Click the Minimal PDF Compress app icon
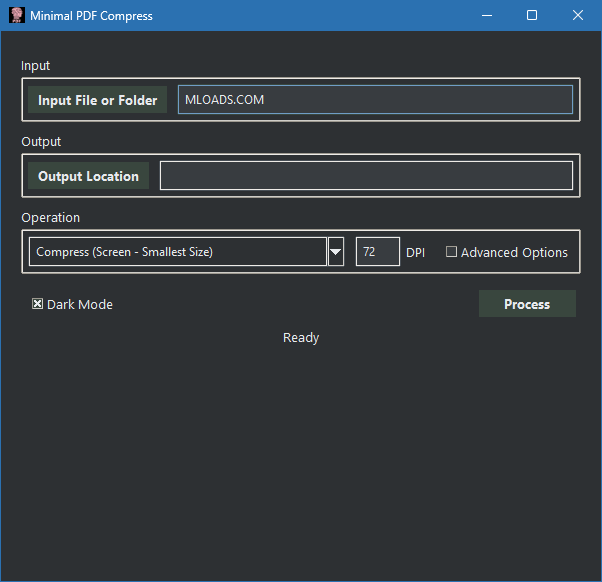 [x=17, y=15]
